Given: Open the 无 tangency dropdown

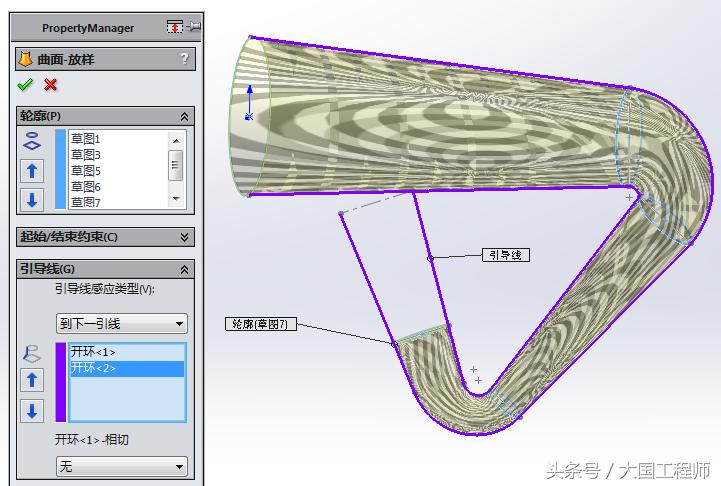Looking at the screenshot, I should click(x=122, y=467).
